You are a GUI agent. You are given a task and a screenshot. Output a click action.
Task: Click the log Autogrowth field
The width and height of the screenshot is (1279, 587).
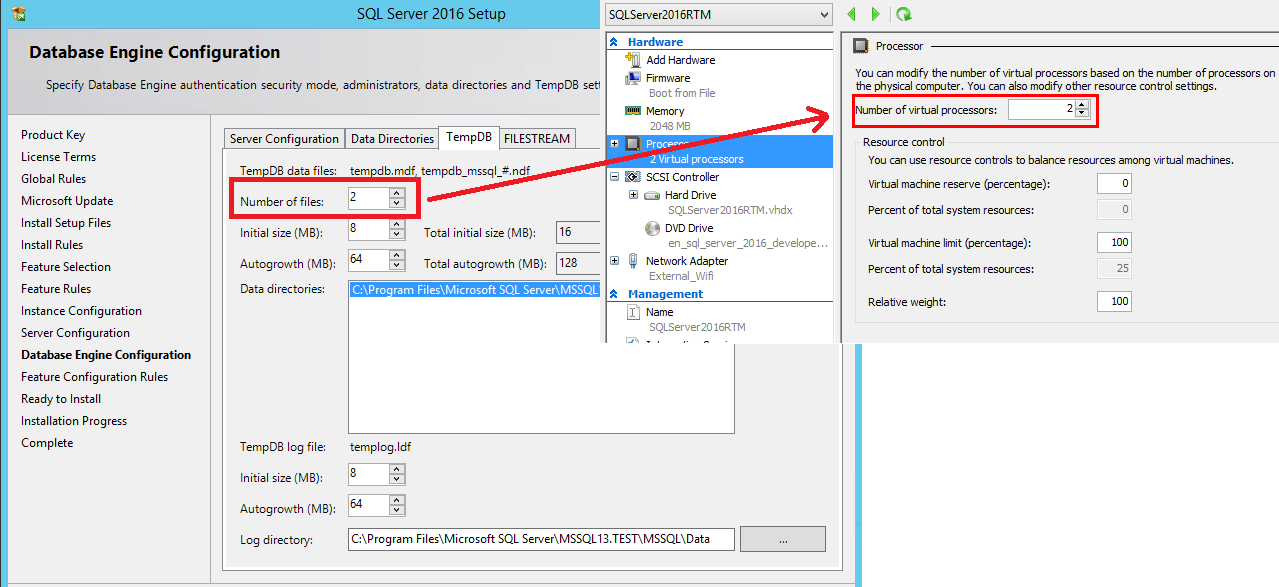coord(368,505)
